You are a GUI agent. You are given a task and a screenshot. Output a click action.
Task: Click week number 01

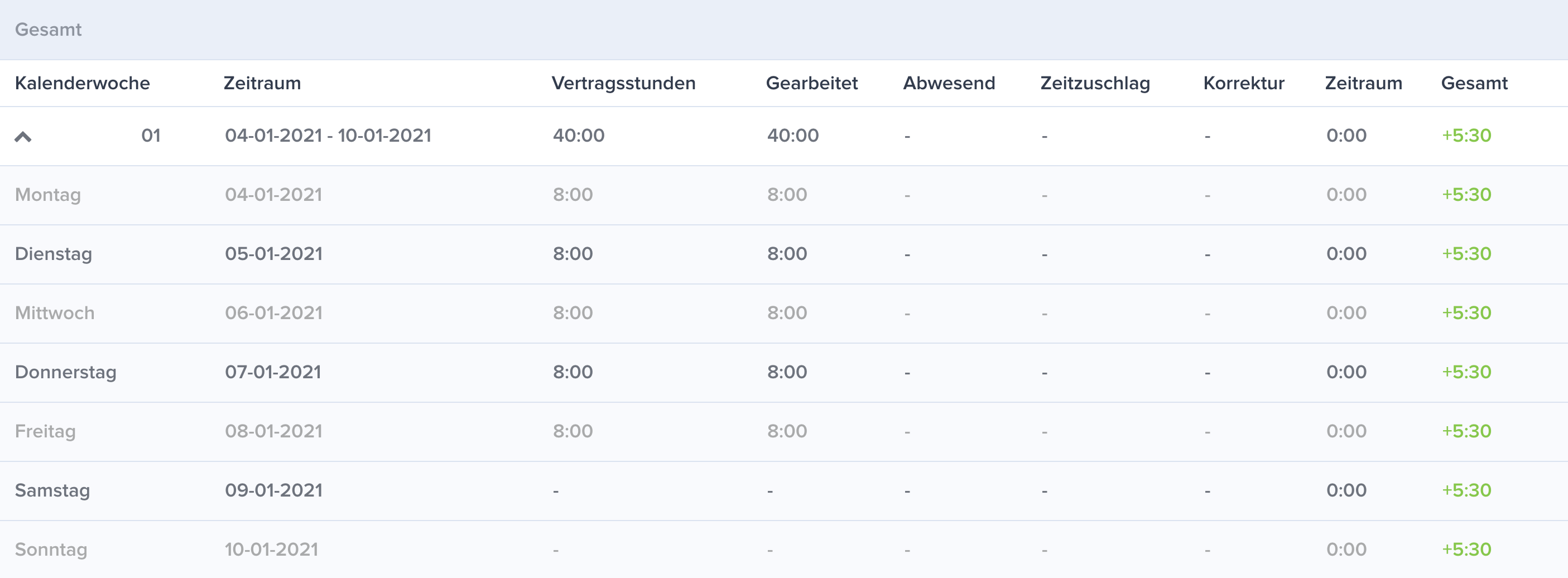click(151, 135)
